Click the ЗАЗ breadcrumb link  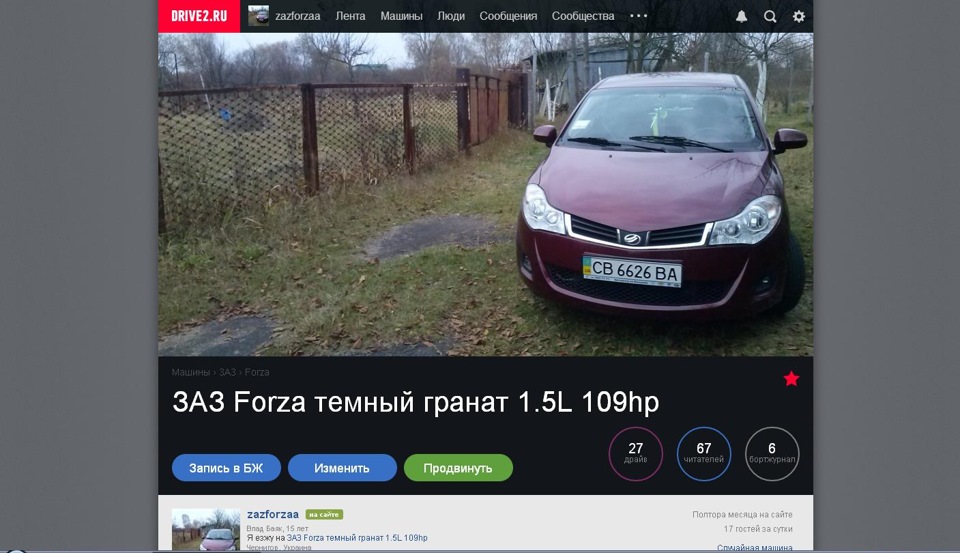coord(227,372)
